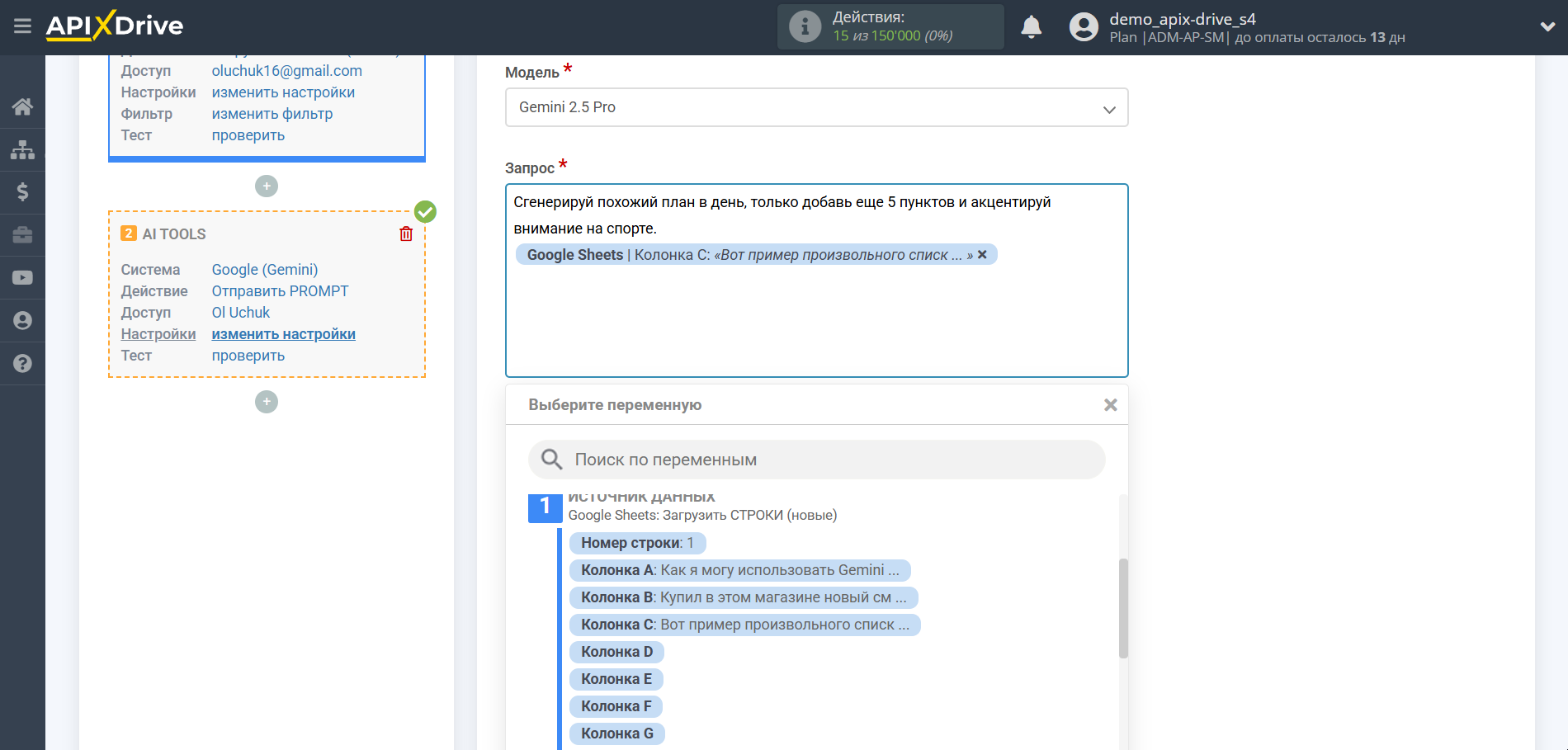This screenshot has width=1568, height=750.
Task: Select the Номер строки variable
Action: 636,543
